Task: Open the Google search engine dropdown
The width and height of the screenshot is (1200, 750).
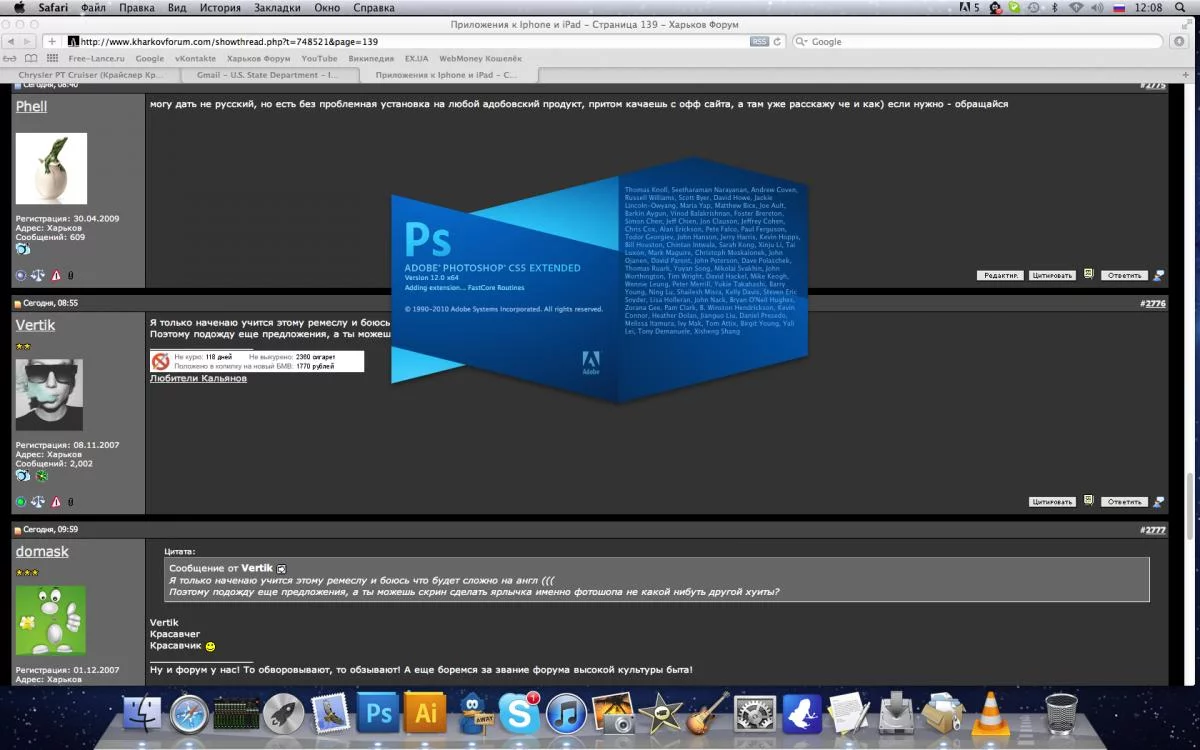Action: click(x=802, y=42)
